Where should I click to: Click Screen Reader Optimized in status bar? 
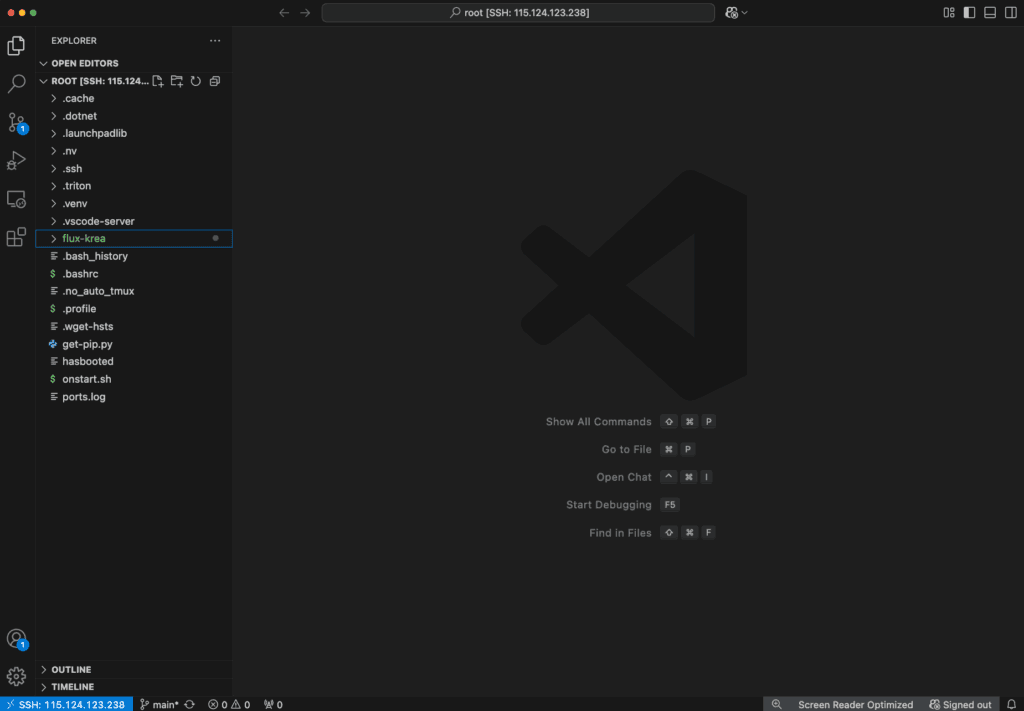point(856,704)
